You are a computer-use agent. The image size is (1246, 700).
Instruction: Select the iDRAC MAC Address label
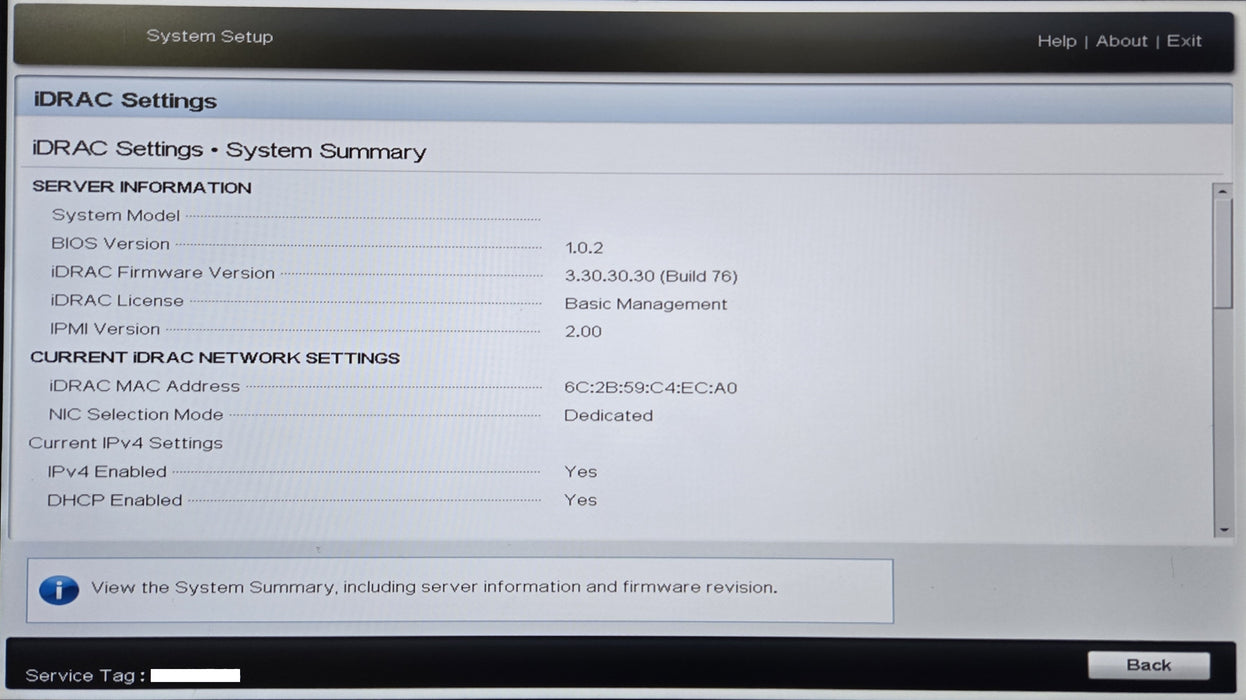(144, 386)
